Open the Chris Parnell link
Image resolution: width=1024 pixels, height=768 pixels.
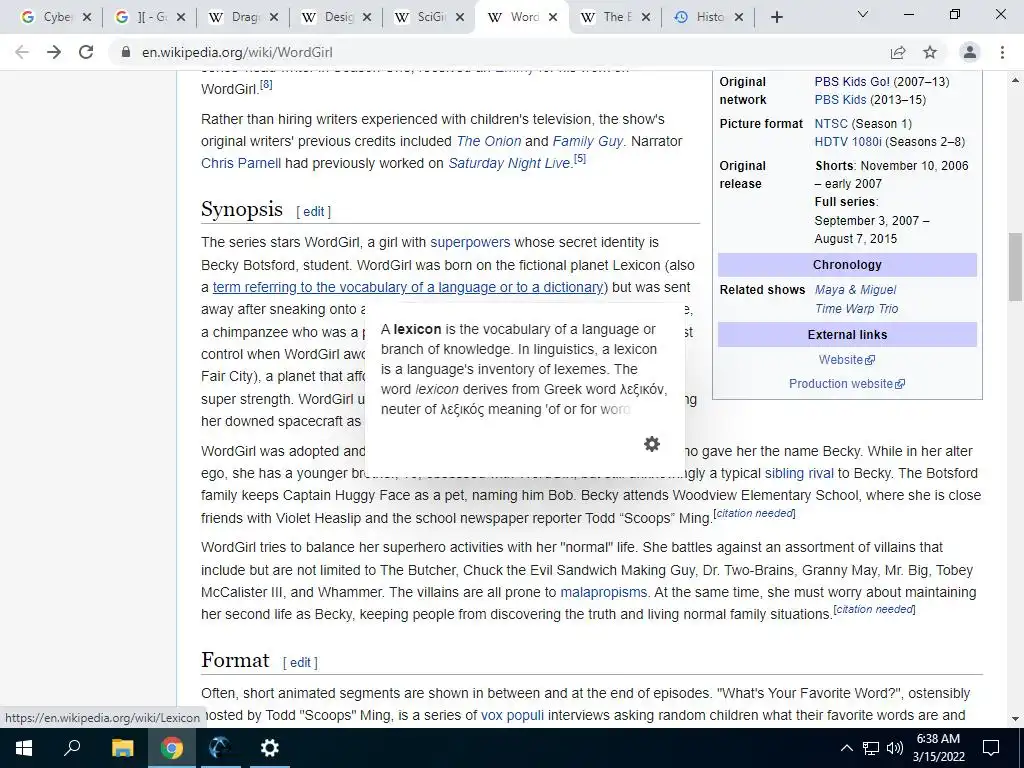(241, 163)
